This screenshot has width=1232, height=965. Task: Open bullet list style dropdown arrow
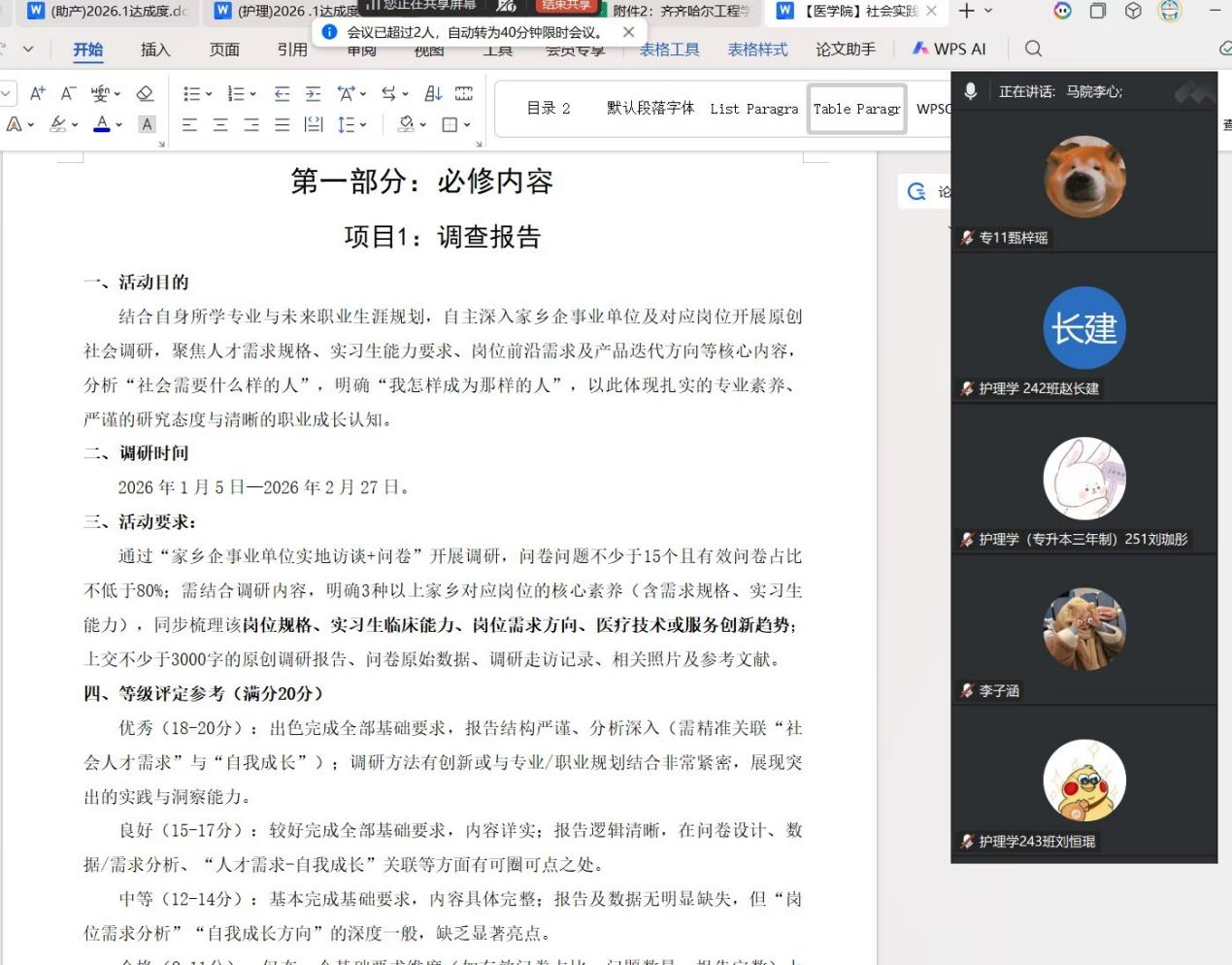209,94
